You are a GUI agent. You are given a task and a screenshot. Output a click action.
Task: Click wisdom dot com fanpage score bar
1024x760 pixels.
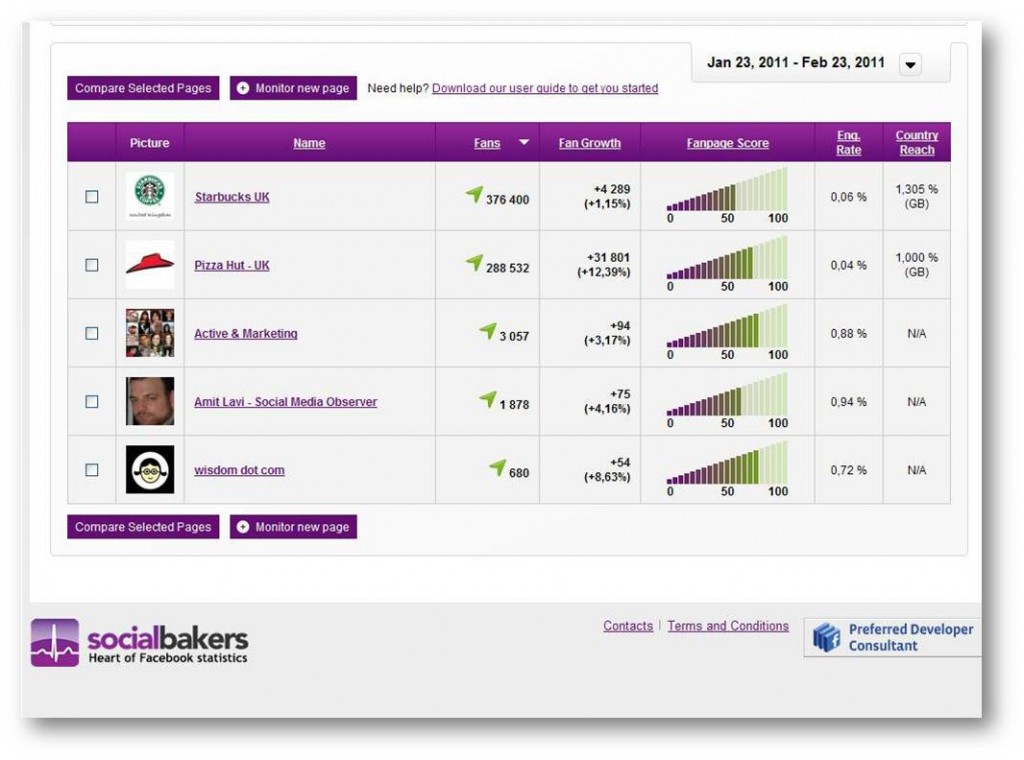click(727, 463)
